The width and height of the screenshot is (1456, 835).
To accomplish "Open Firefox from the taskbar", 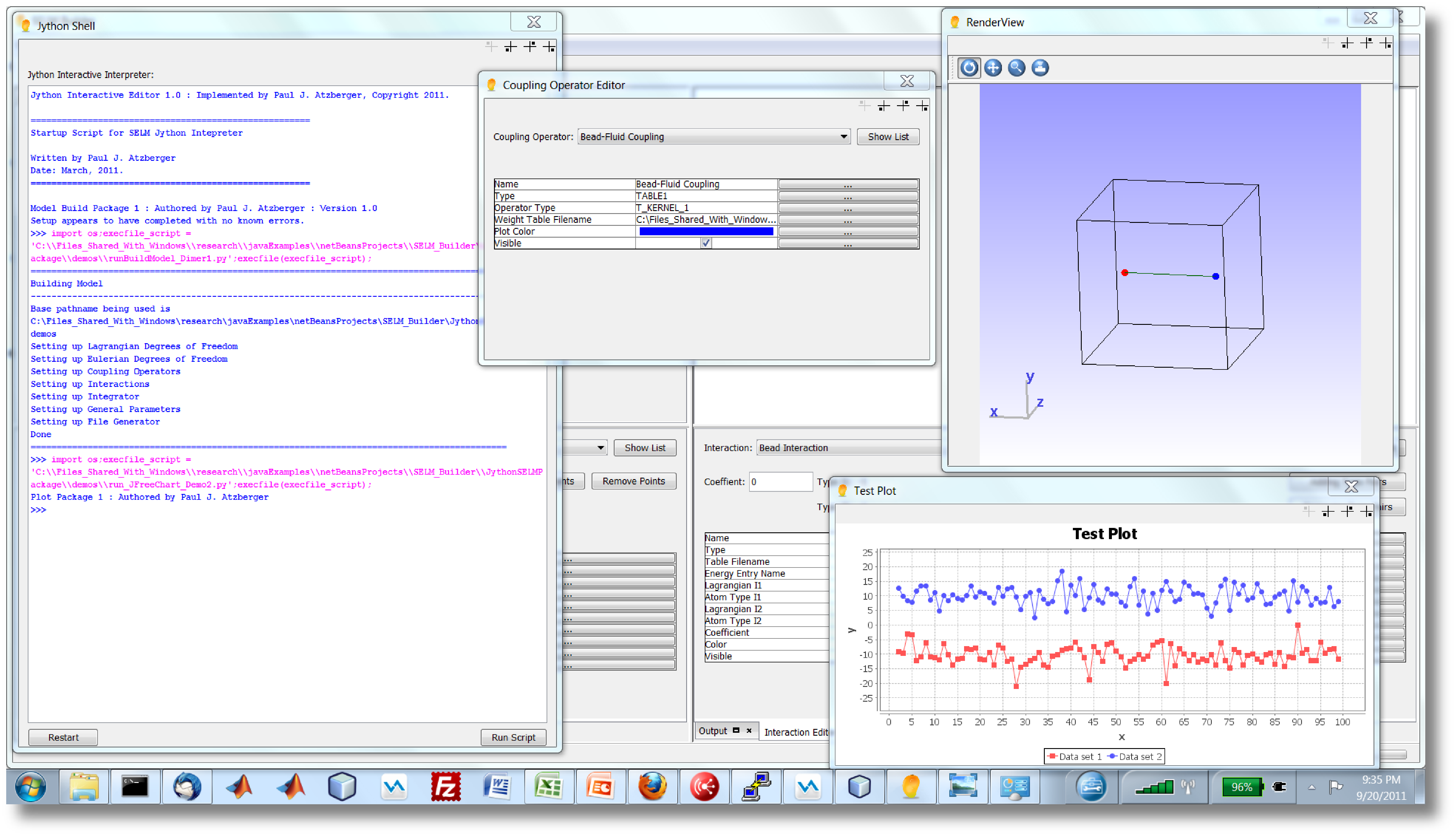I will tap(652, 787).
